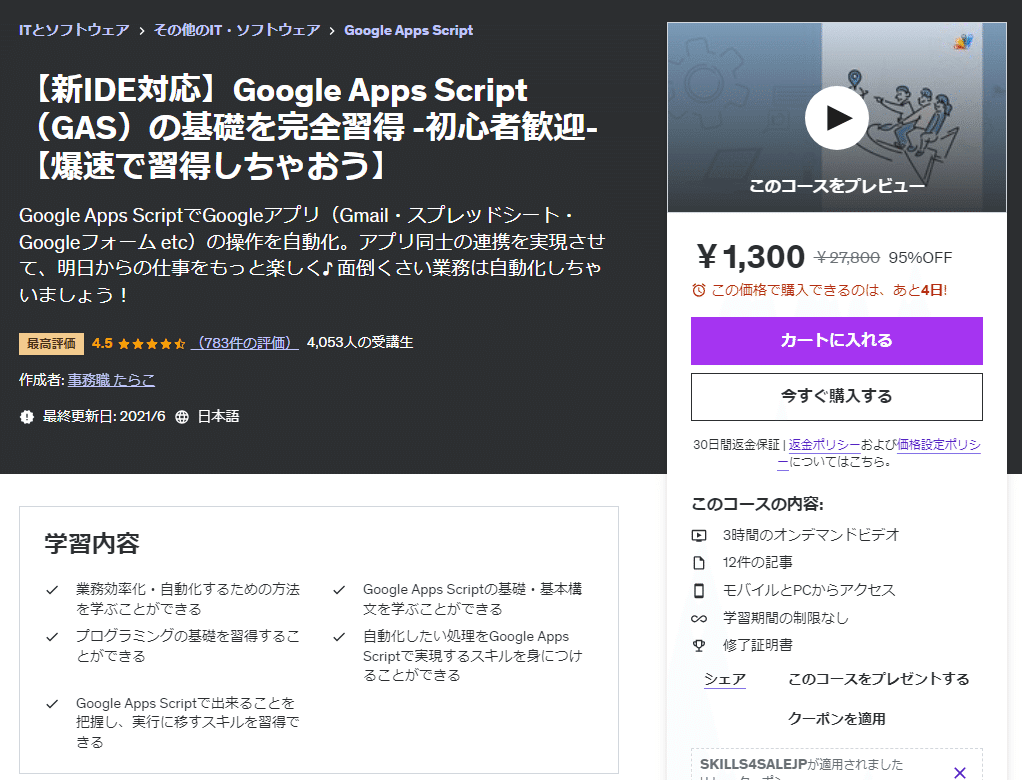Click 修了証明書 text
The image size is (1022, 780).
(757, 645)
